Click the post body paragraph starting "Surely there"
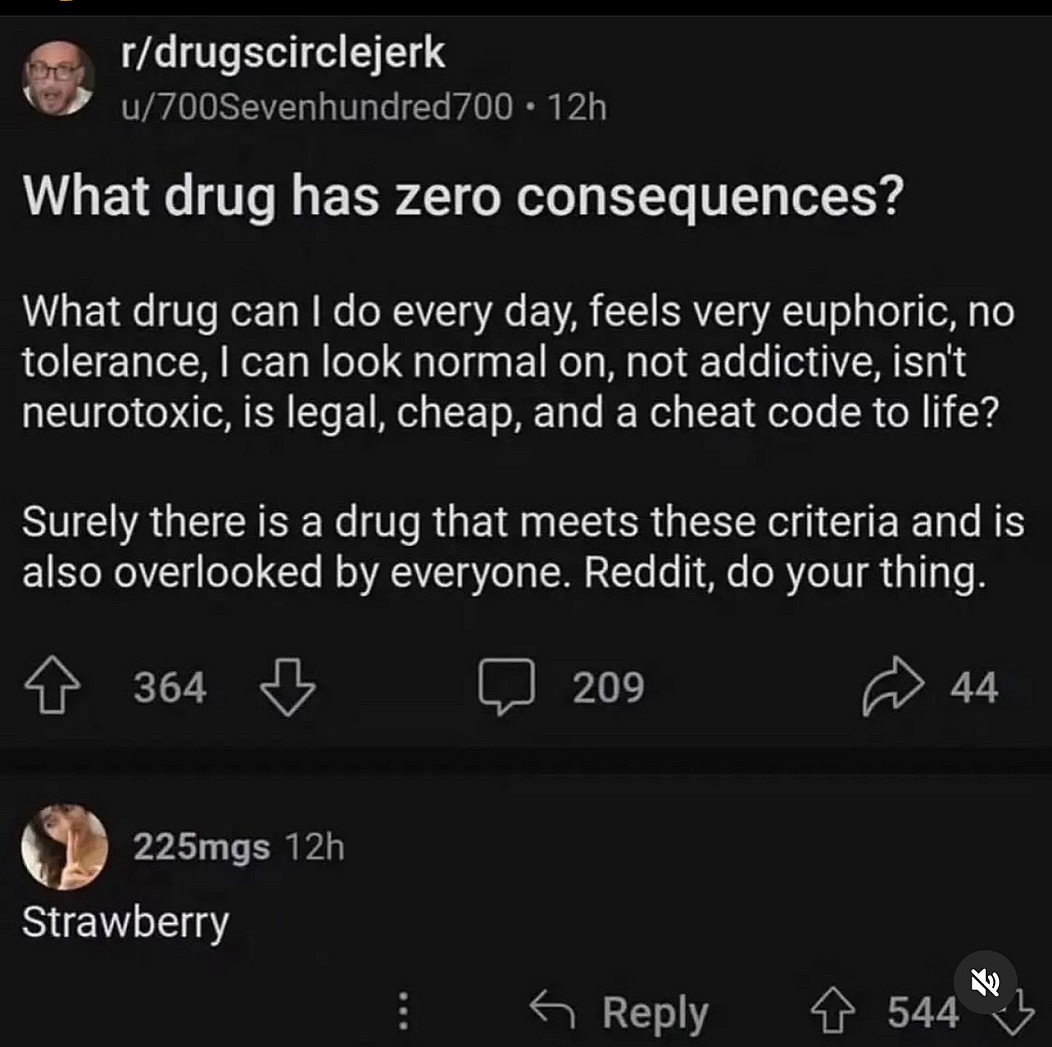 [522, 546]
